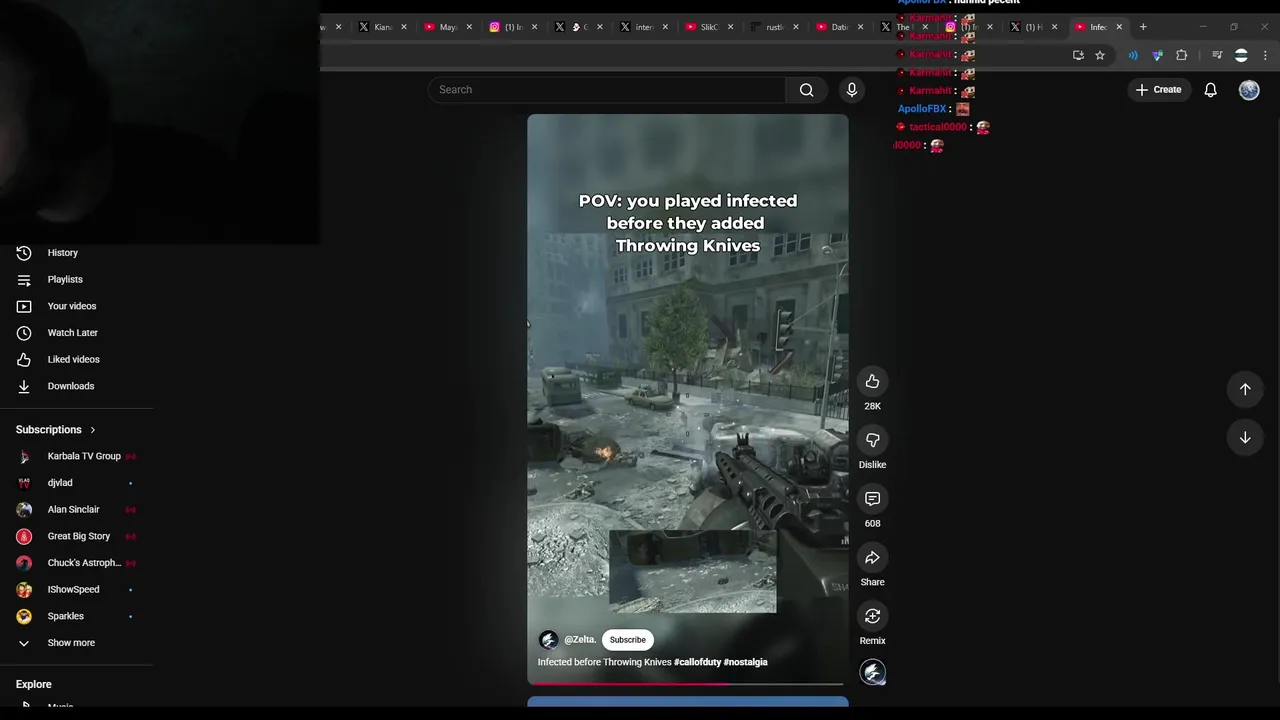Expand the Subscriptions section chevron
1280x720 pixels.
tap(93, 430)
